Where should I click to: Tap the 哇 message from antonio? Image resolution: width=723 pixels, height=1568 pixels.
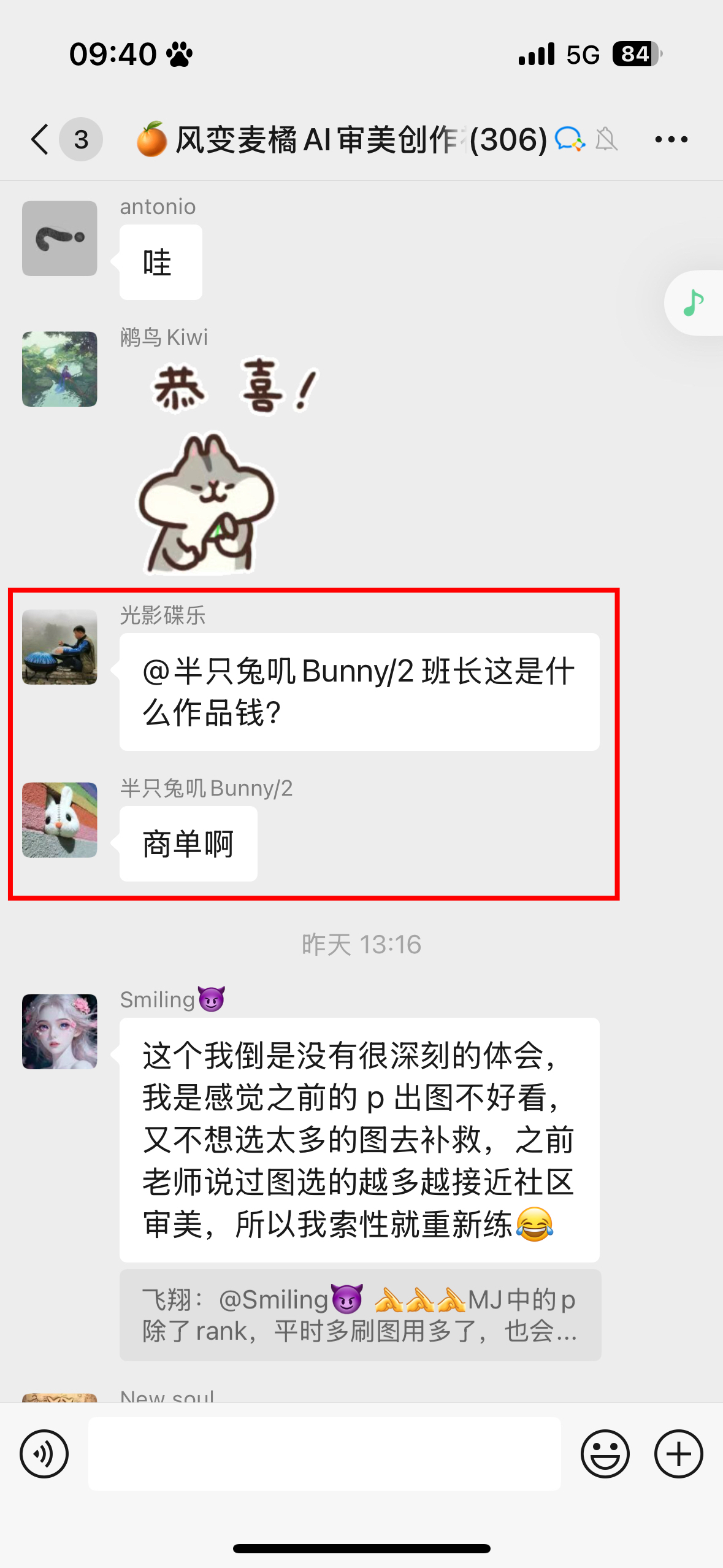(161, 262)
